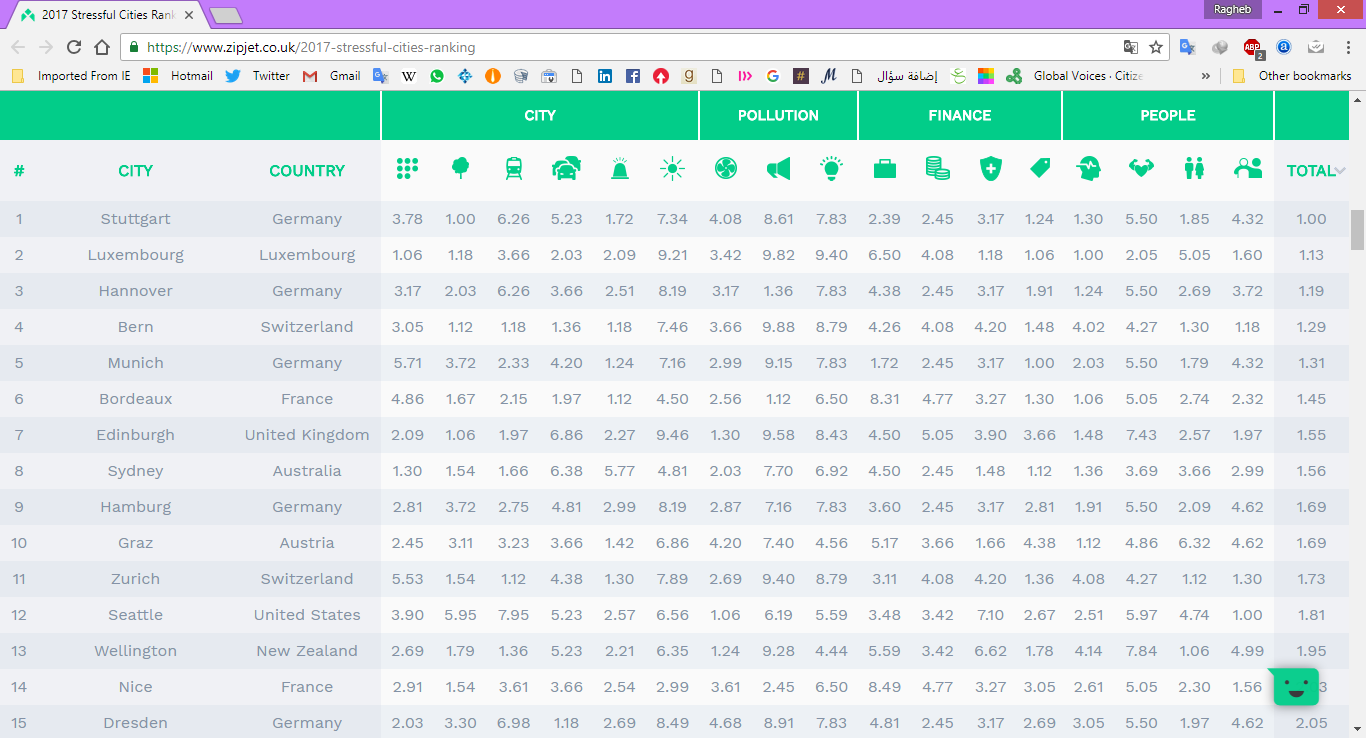The width and height of the screenshot is (1366, 738).
Task: Bookmark this page with the star icon
Action: click(1156, 47)
